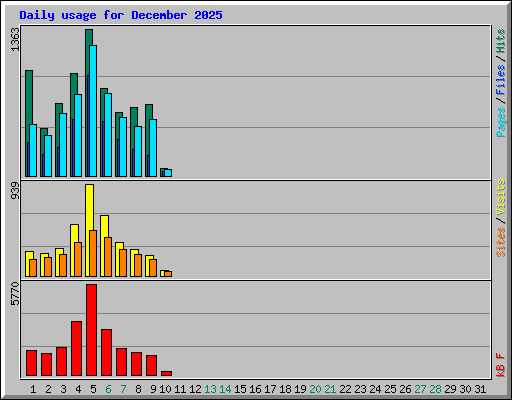Click the day 6 orange sites bar

click(x=108, y=257)
